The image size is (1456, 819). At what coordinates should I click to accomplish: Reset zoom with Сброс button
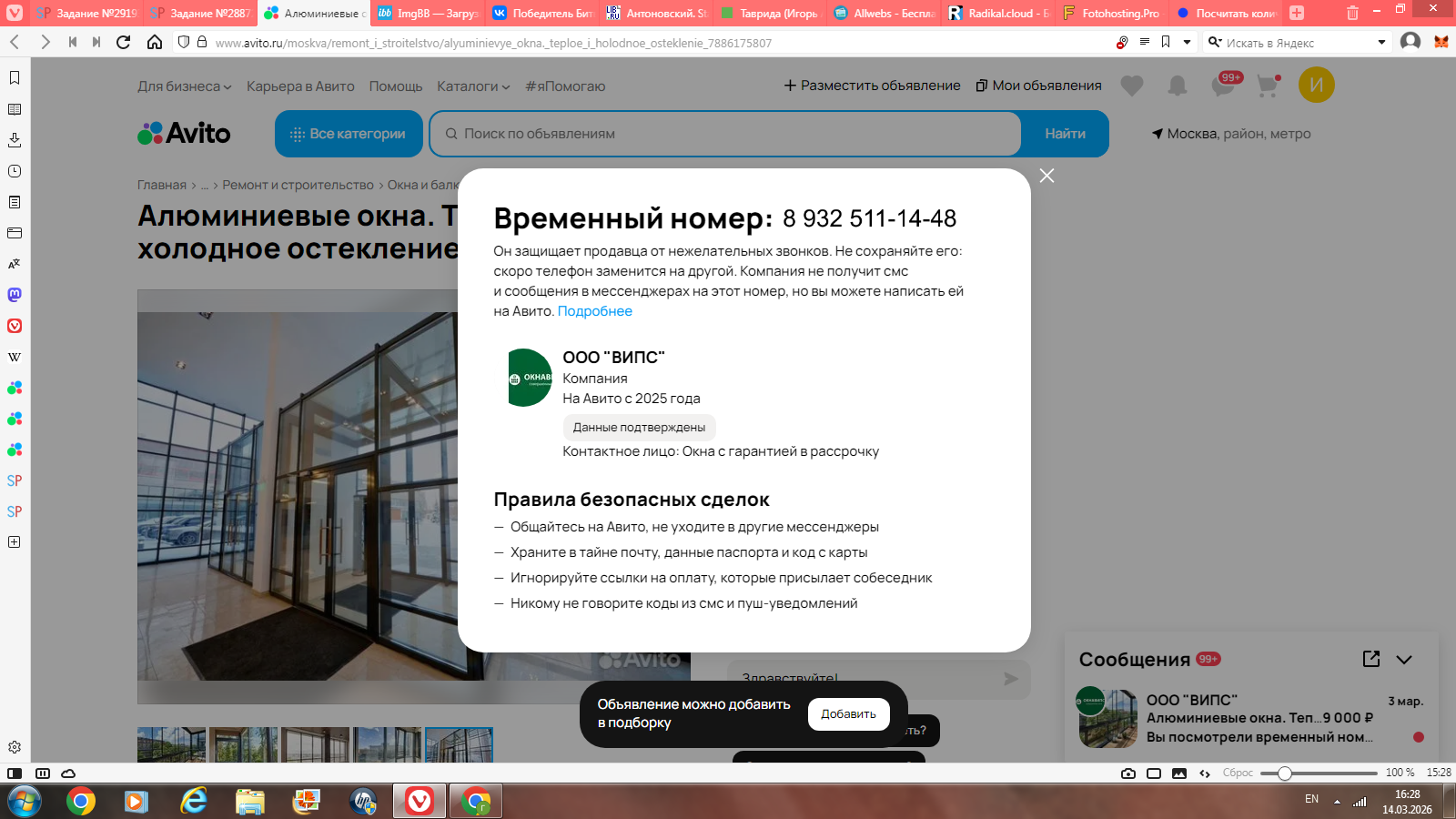pyautogui.click(x=1238, y=773)
